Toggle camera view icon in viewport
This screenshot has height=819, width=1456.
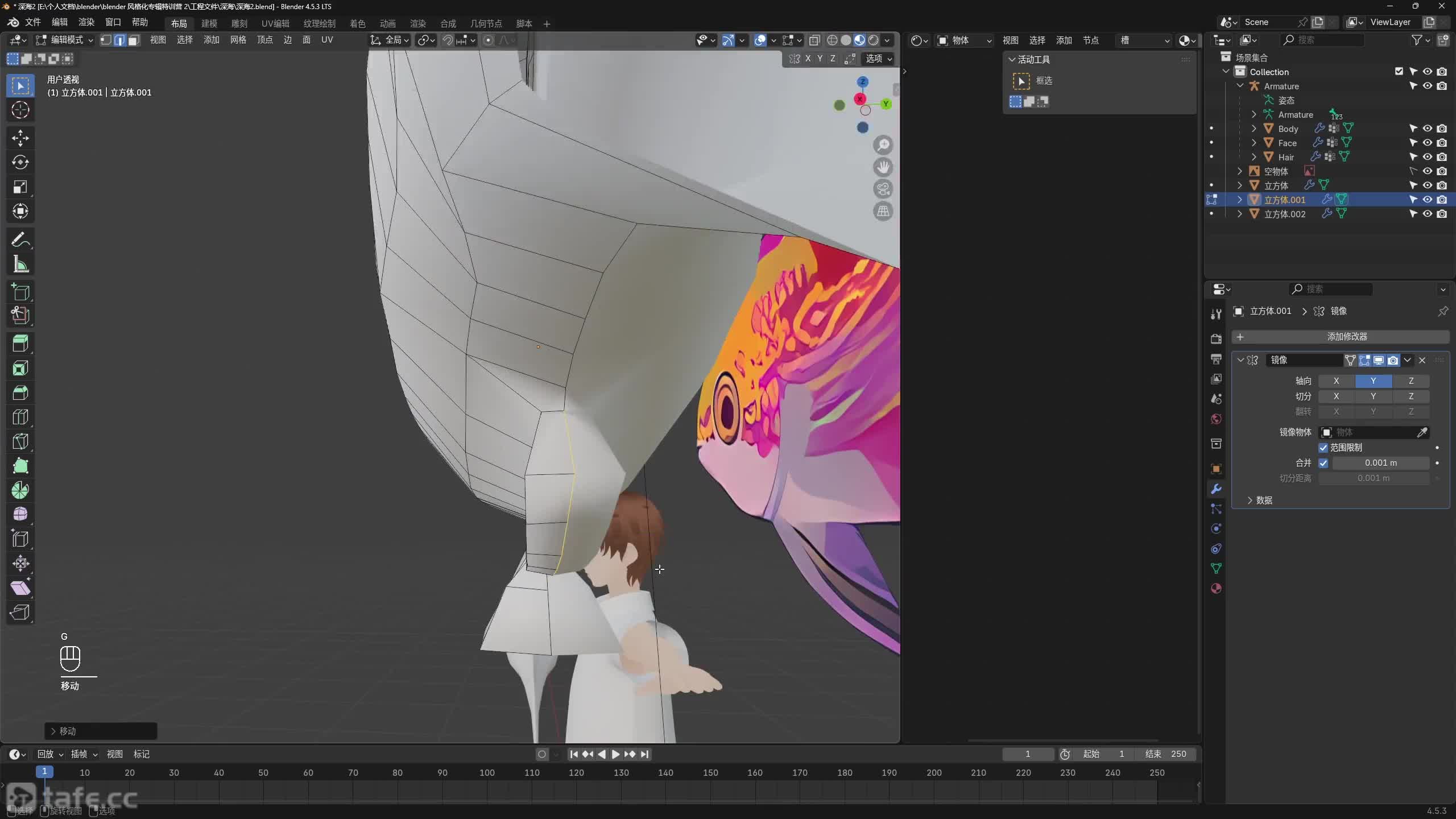(883, 189)
